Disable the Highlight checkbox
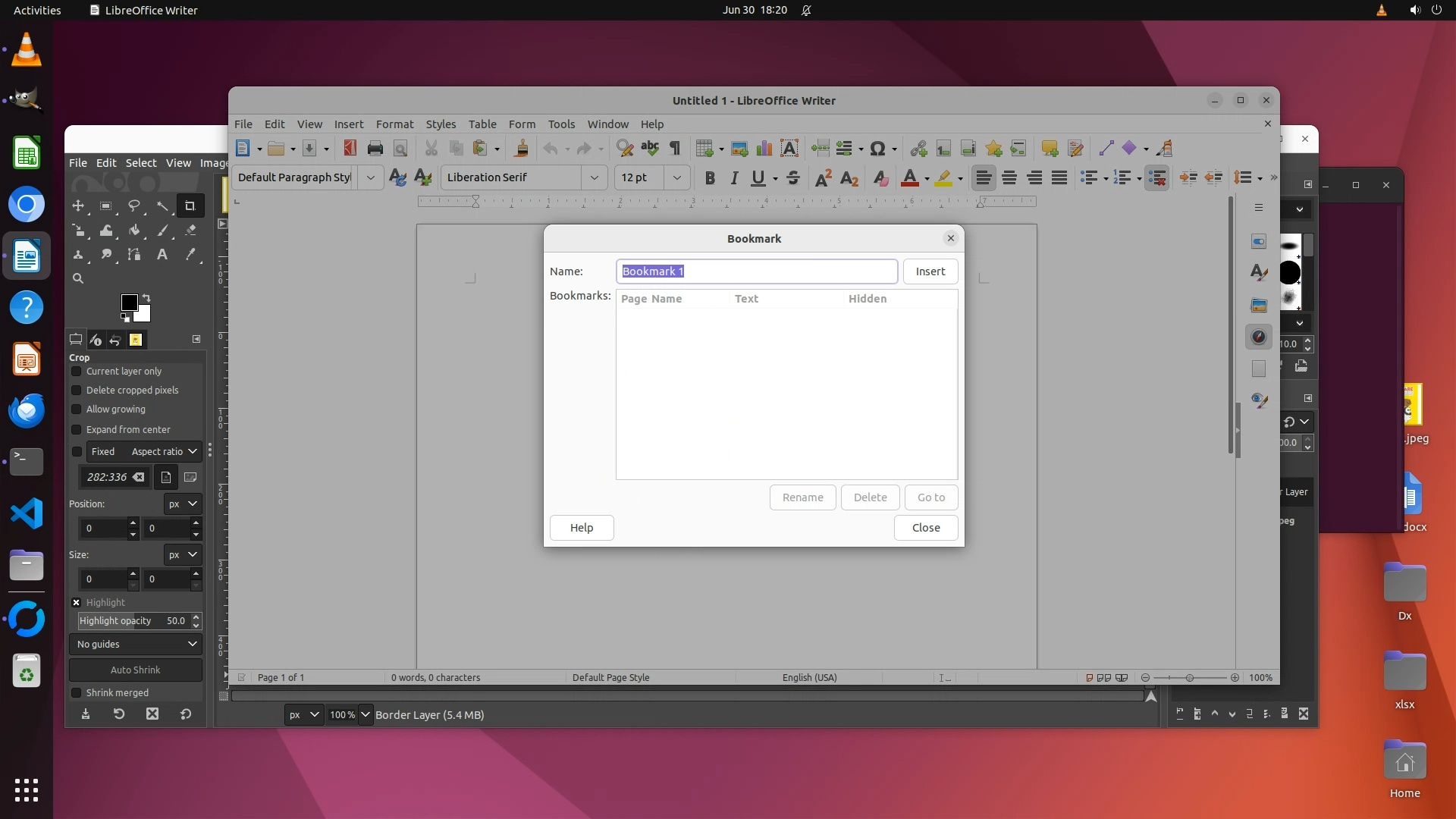The width and height of the screenshot is (1456, 819). tap(77, 603)
